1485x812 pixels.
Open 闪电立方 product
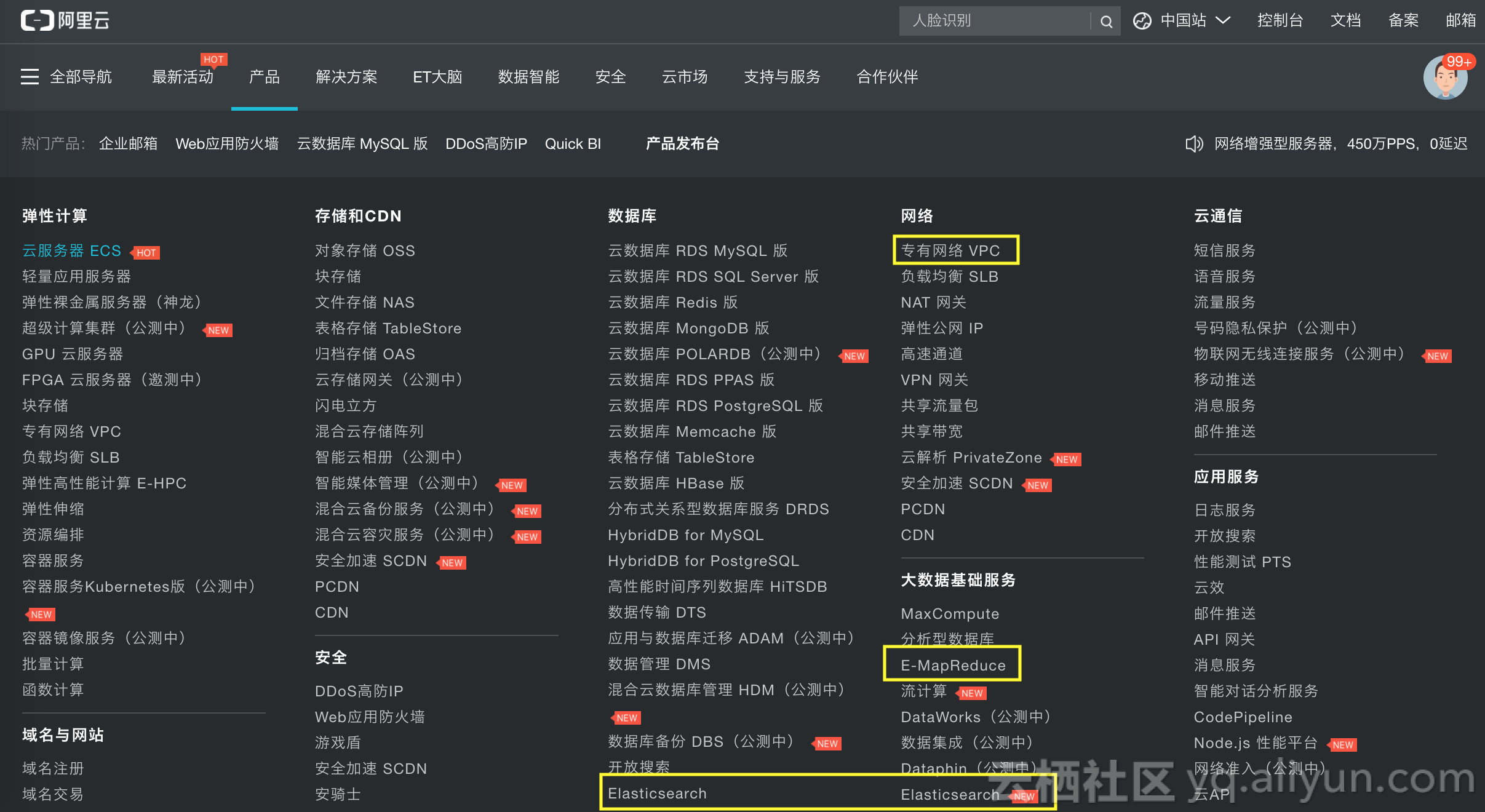(346, 406)
